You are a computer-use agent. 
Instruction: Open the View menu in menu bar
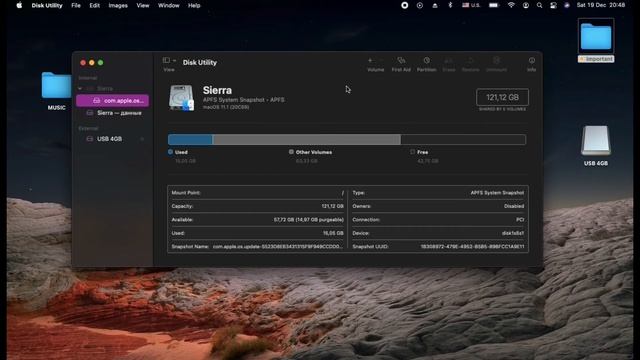coord(143,5)
